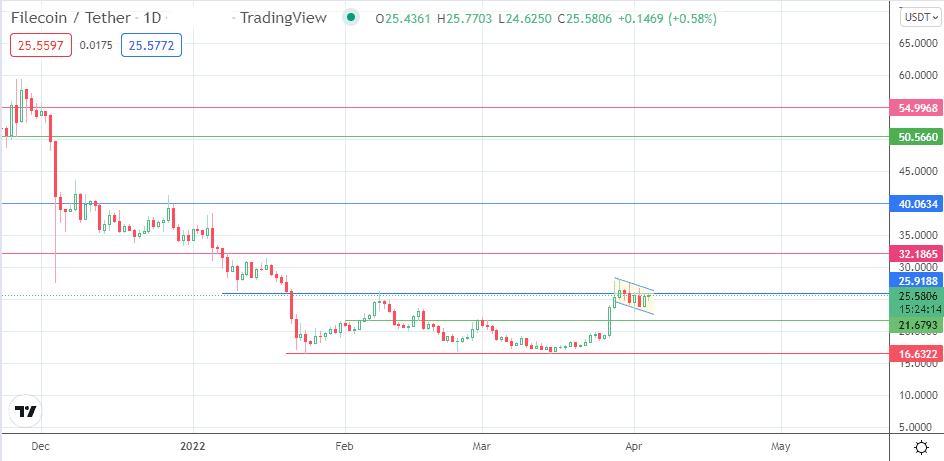Image resolution: width=944 pixels, height=461 pixels.
Task: Click the high value H25.7703
Action: tap(465, 19)
